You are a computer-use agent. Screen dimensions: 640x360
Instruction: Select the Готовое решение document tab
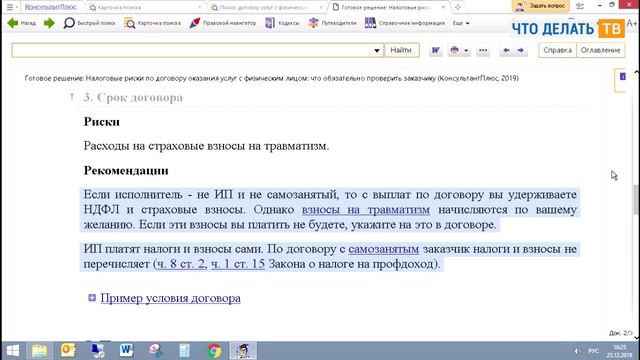tap(386, 7)
